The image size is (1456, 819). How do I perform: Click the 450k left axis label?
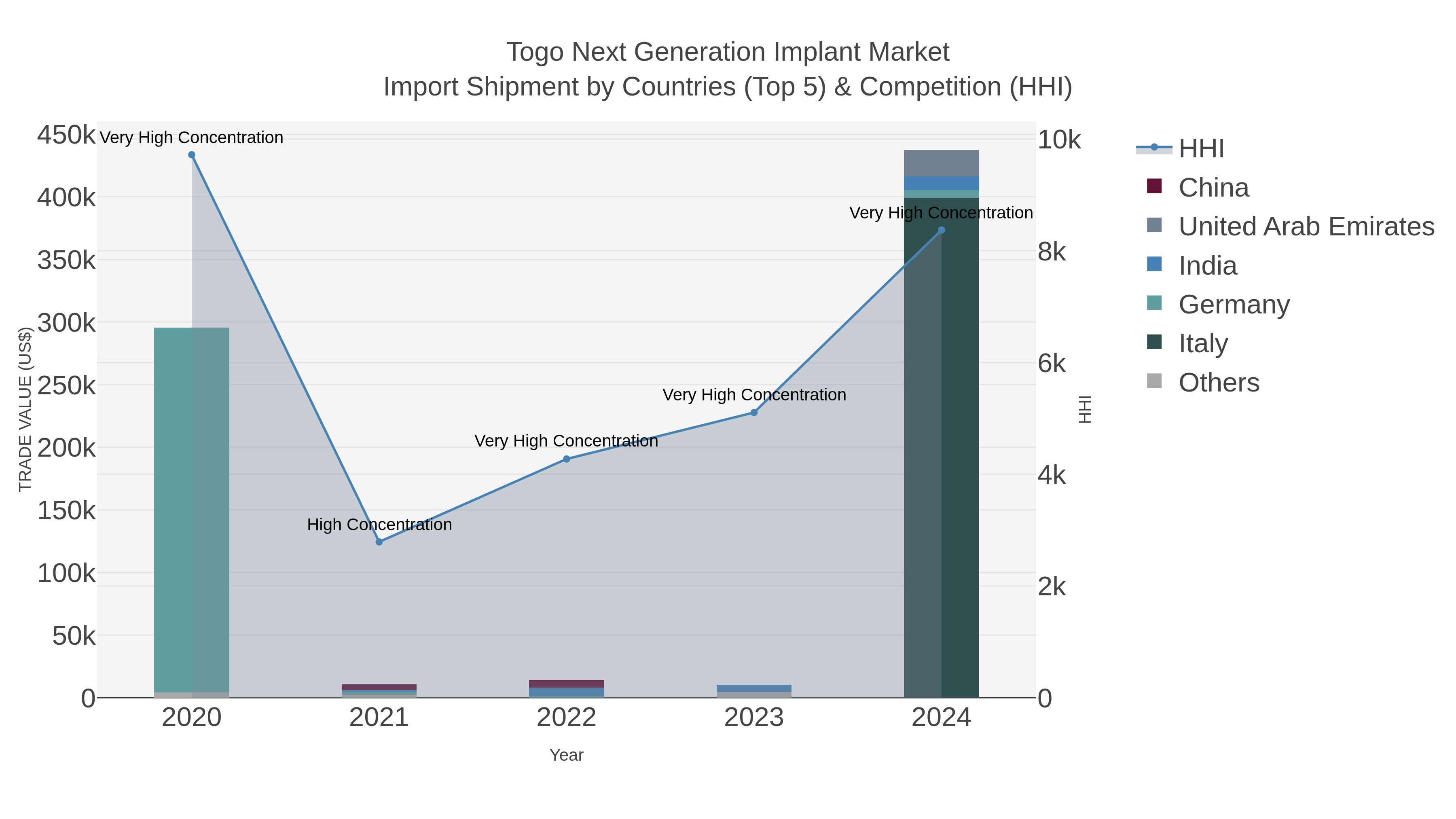(66, 135)
